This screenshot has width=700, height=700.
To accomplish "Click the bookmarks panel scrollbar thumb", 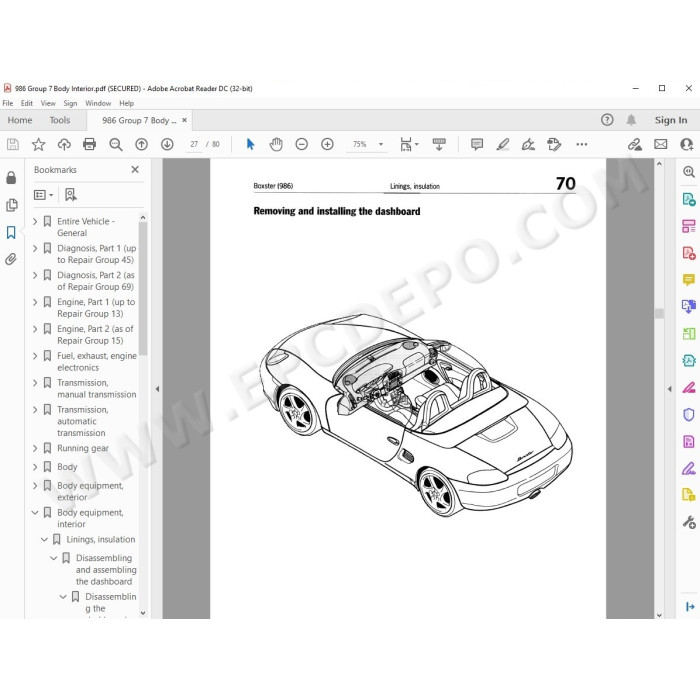I will coord(143,288).
